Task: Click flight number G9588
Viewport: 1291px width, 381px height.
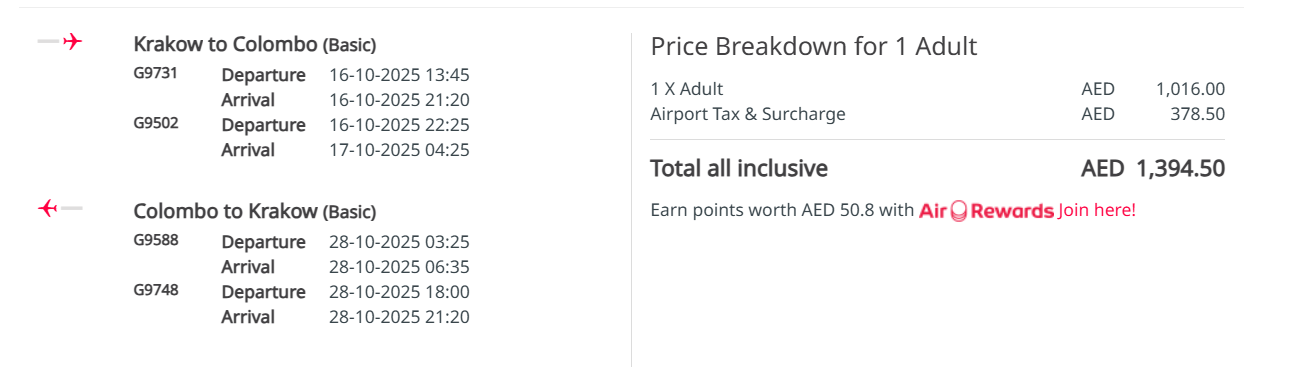Action: 156,241
